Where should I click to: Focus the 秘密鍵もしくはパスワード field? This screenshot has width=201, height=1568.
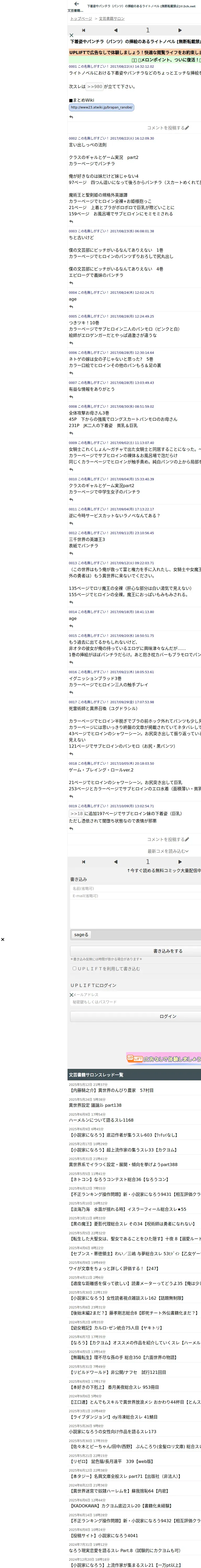coord(136,1002)
